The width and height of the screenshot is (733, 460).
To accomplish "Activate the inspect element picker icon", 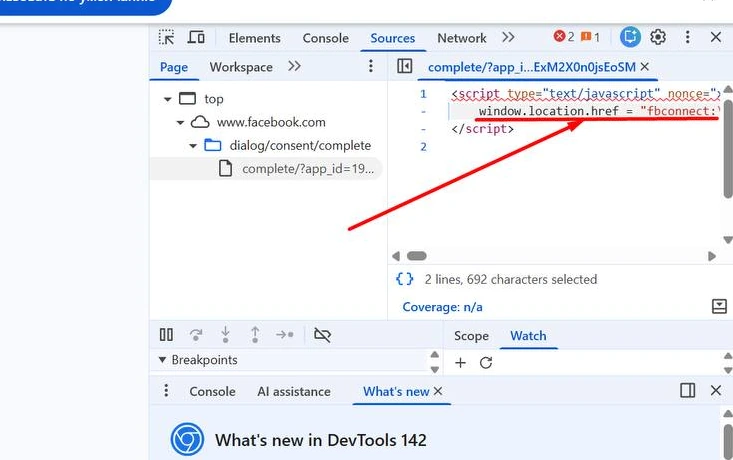I will pos(166,37).
